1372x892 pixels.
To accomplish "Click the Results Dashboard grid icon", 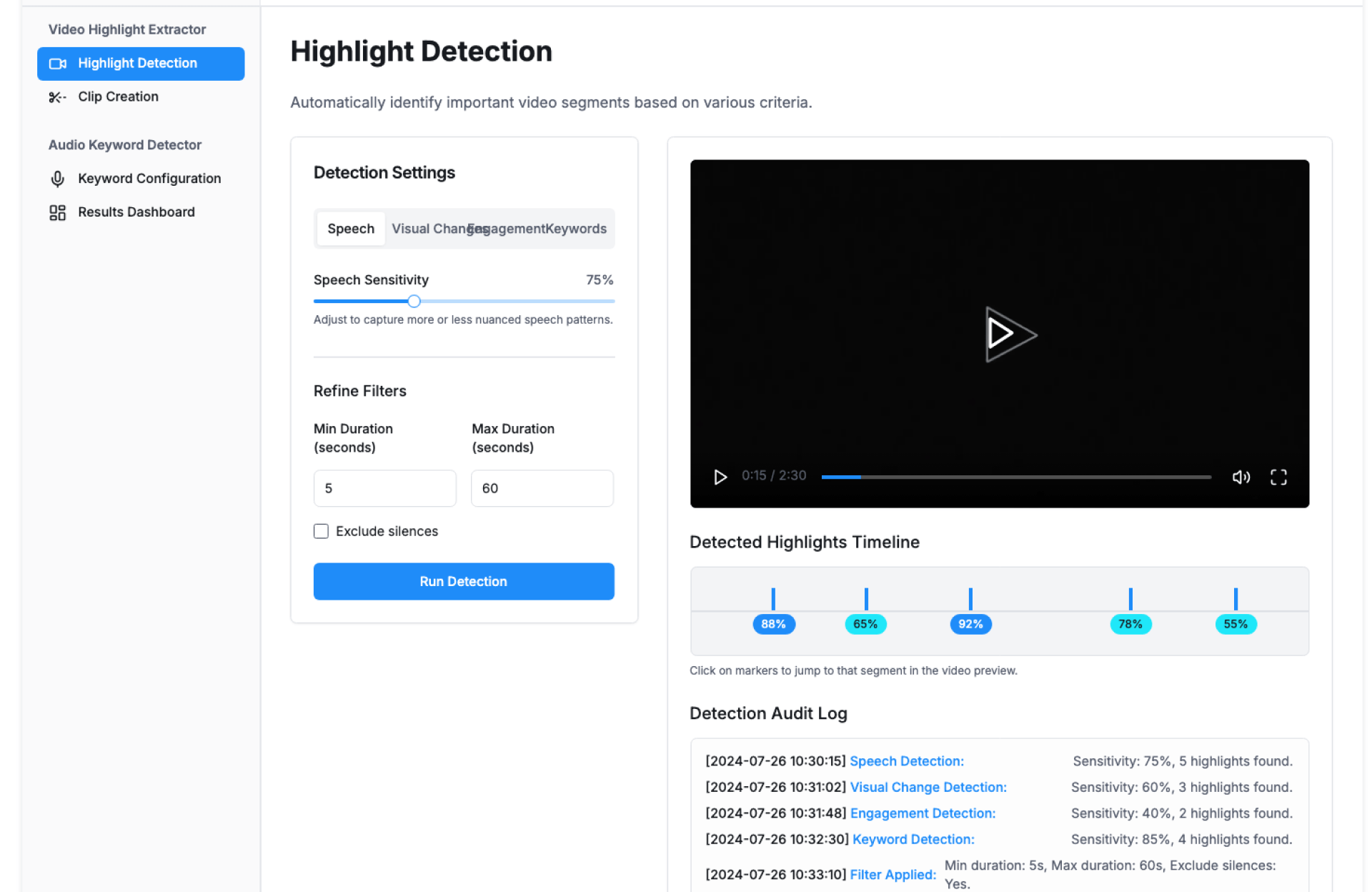I will (x=57, y=212).
